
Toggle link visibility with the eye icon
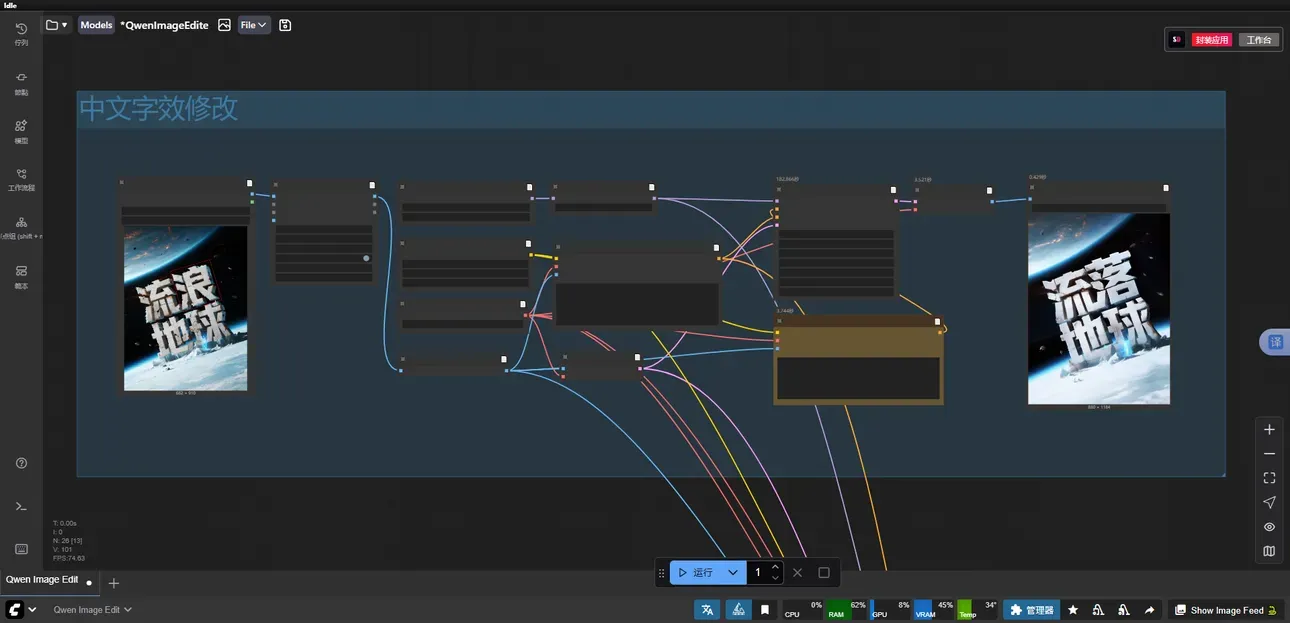coord(1269,527)
